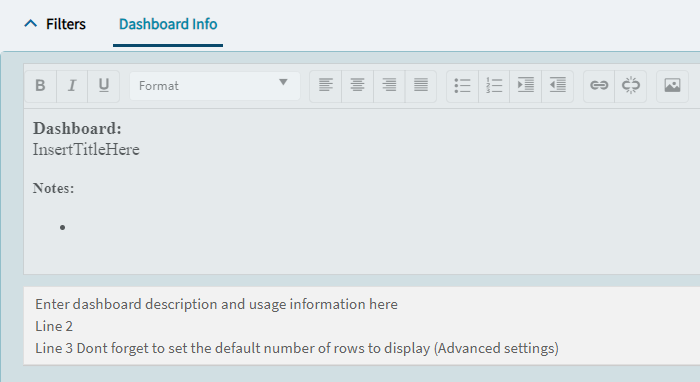Click the Notes: heading in editor
This screenshot has width=700, height=382.
54,188
